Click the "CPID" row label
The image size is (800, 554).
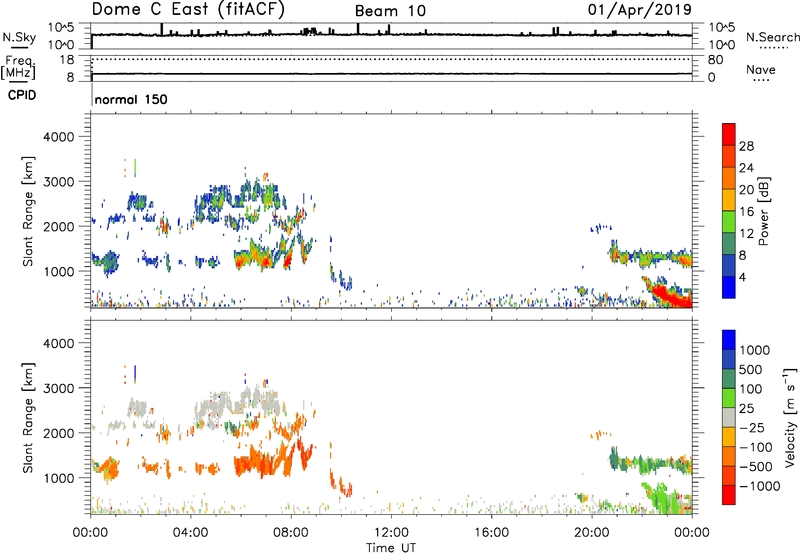point(22,95)
